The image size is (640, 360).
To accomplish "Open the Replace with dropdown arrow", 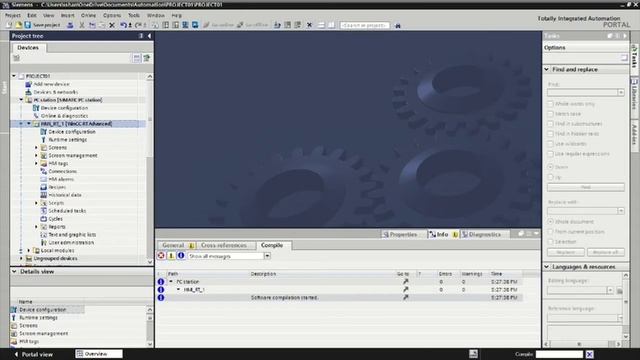I will [x=621, y=211].
